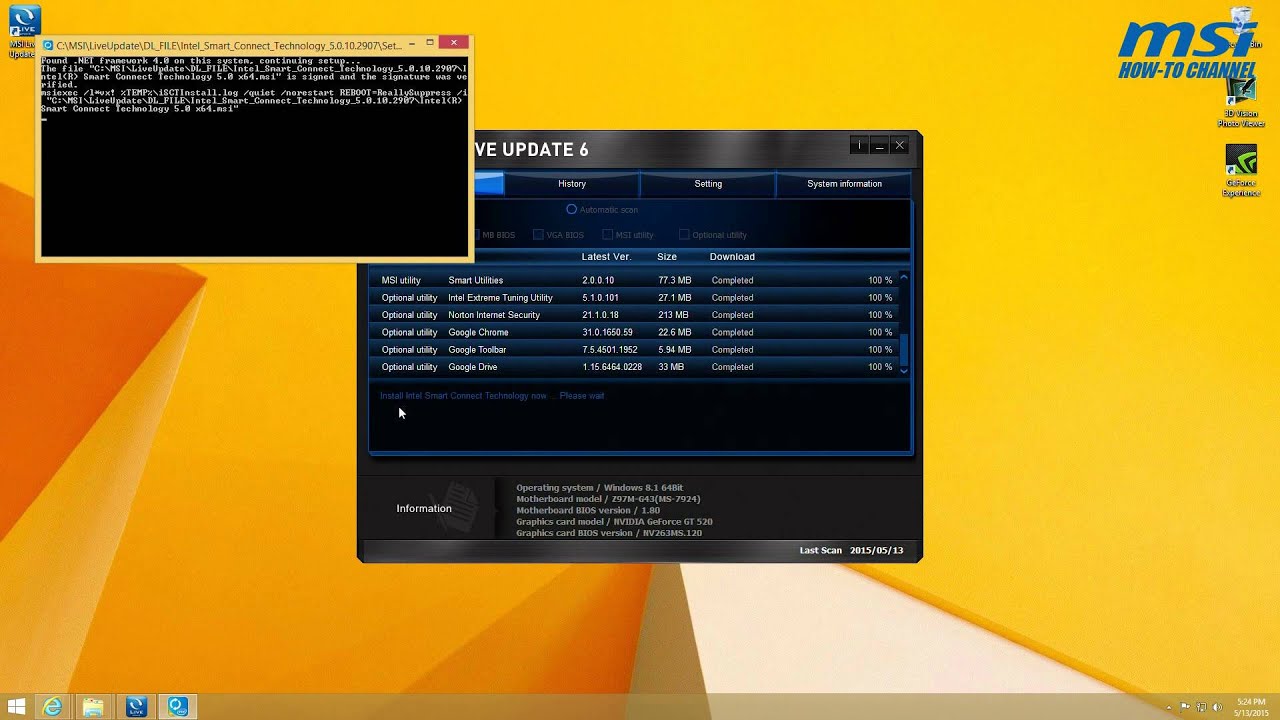Toggle the Optional utility checkbox

click(x=684, y=235)
